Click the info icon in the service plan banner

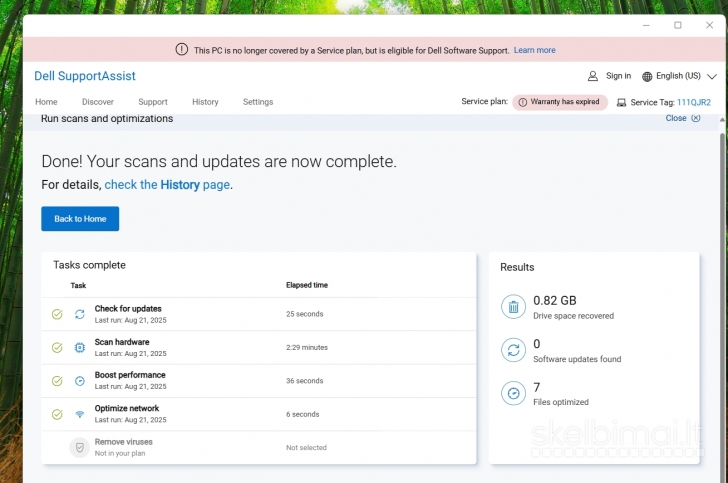(182, 49)
